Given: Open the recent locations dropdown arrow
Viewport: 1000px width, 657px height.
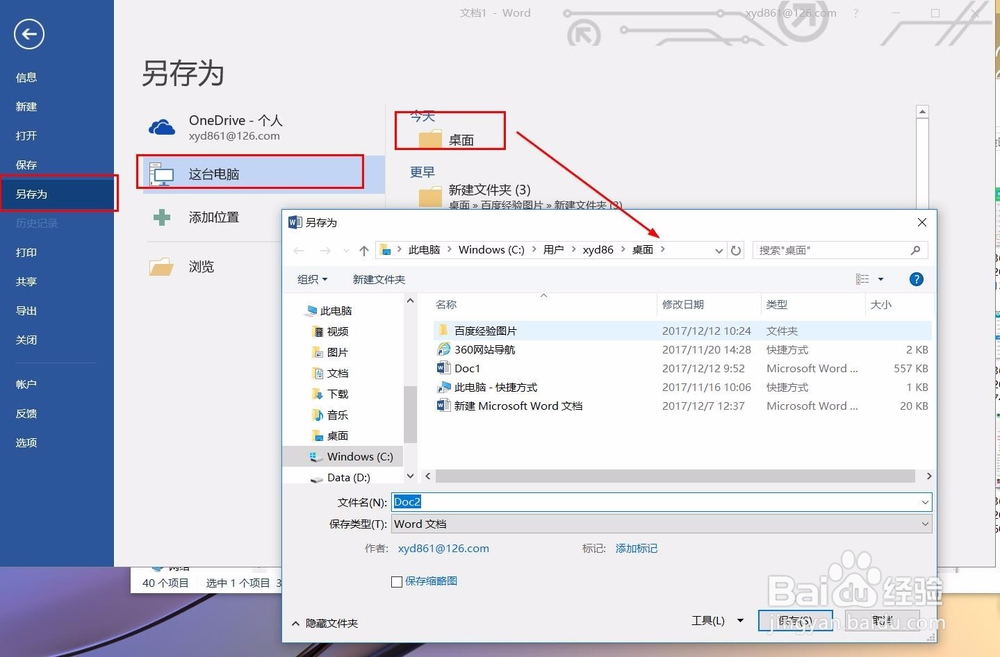Looking at the screenshot, I should (346, 251).
